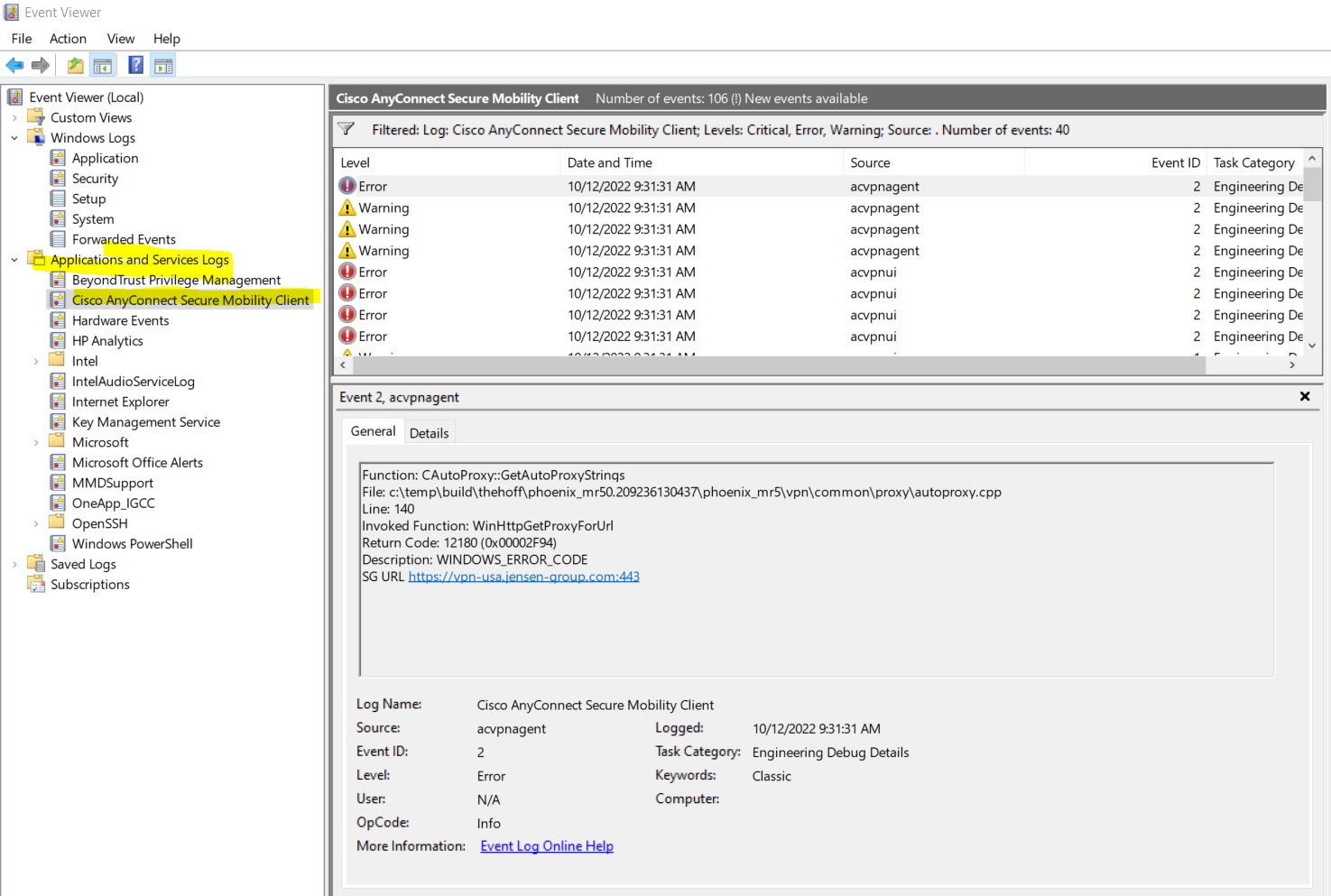1331x896 pixels.
Task: Click the Forward arrow toolbar icon
Action: [x=40, y=65]
